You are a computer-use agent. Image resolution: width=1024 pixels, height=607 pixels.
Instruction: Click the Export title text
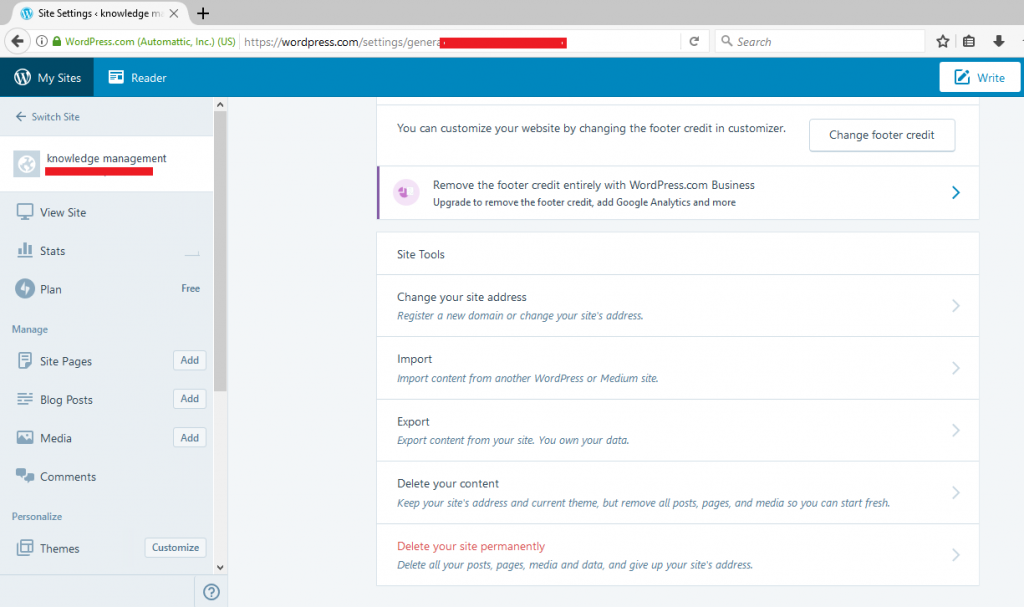point(413,421)
